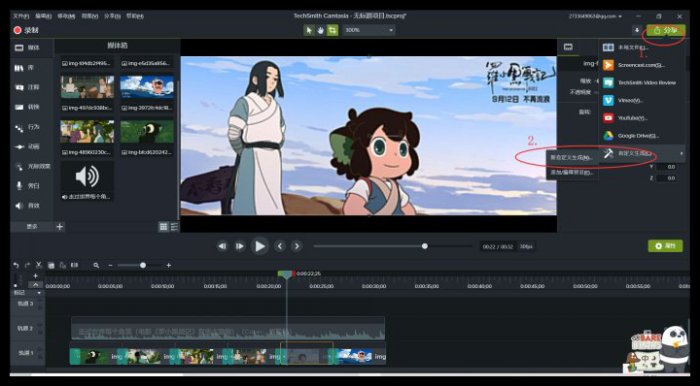Click the green Share button

(x=666, y=30)
